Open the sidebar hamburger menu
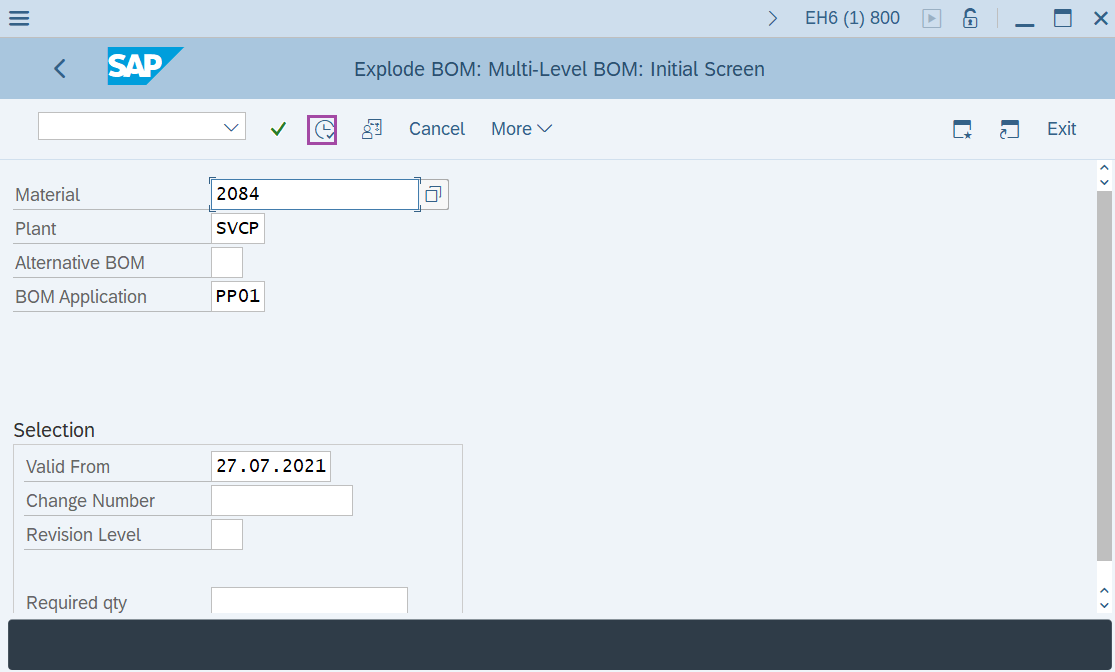Screen dimensions: 1115x672 18,17
